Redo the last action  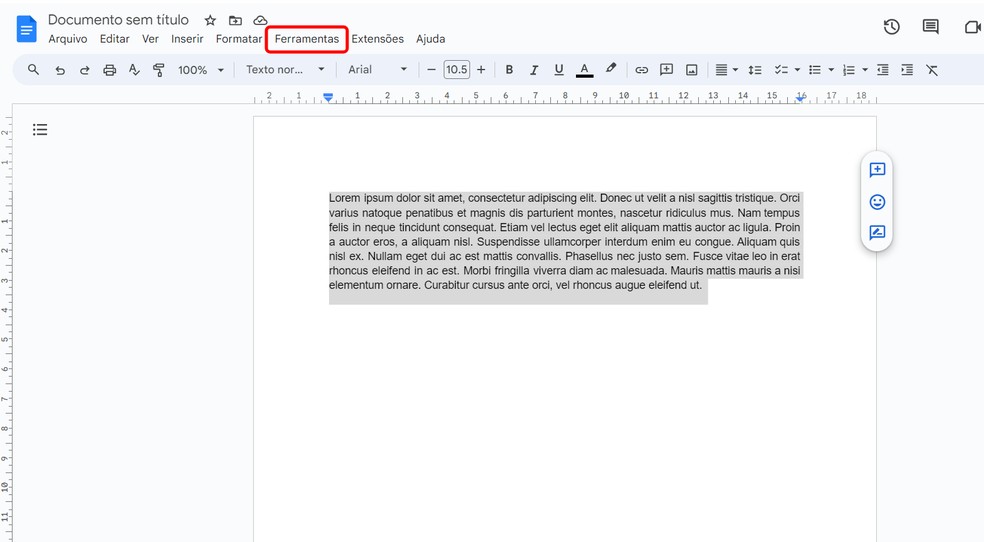click(x=84, y=70)
